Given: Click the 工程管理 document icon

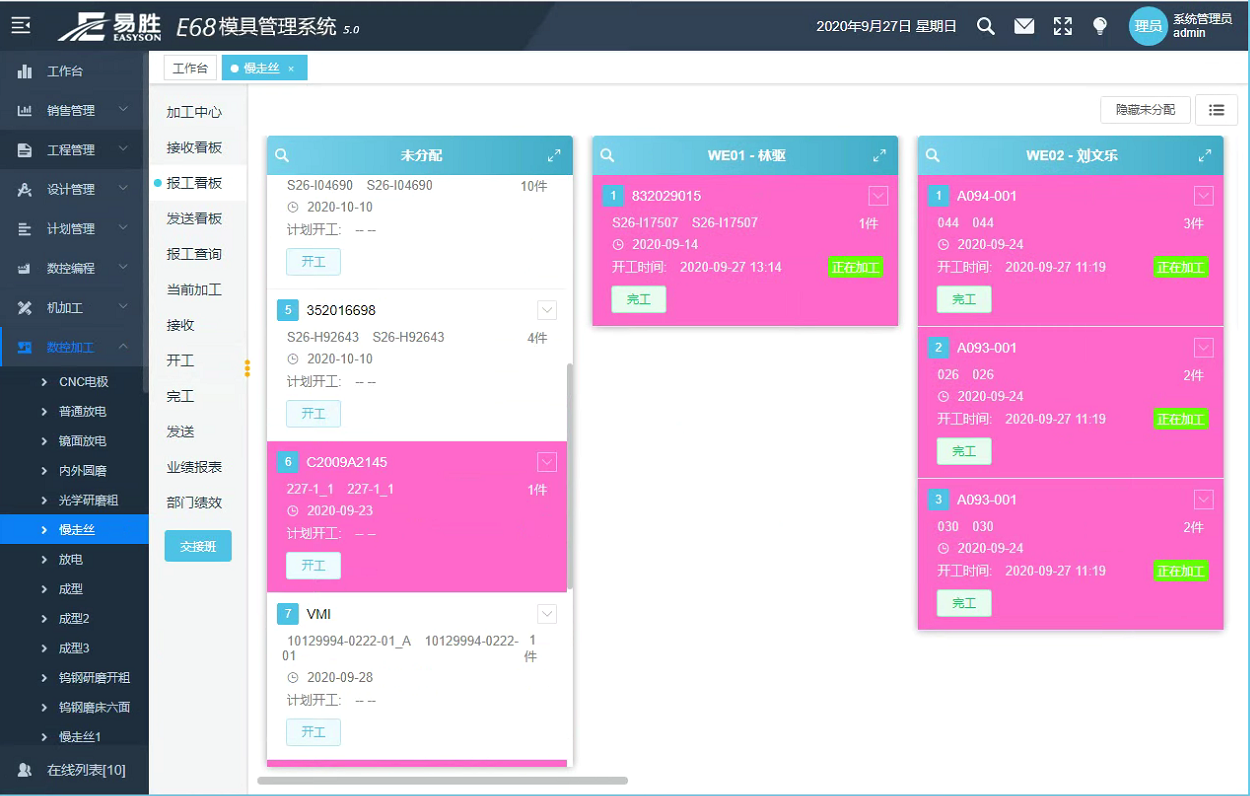Looking at the screenshot, I should pos(25,150).
